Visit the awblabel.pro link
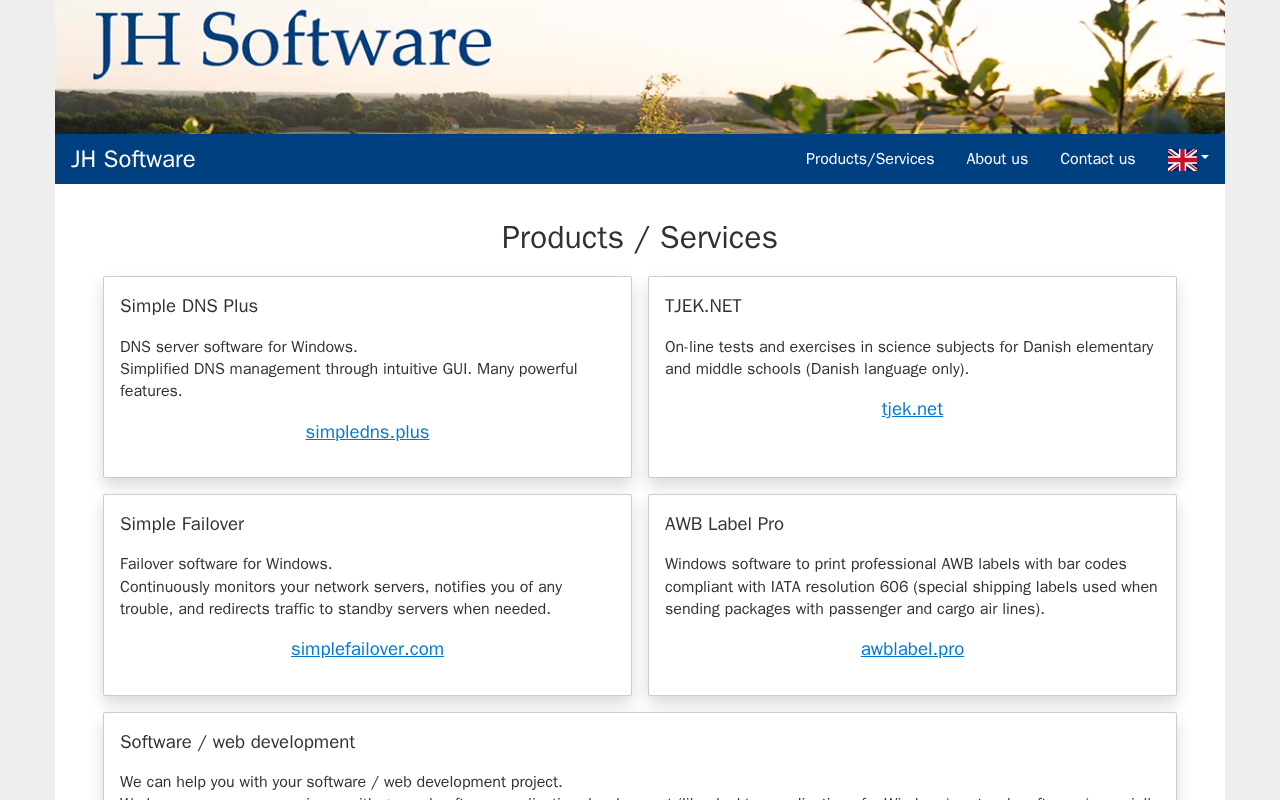The image size is (1280, 800). [x=912, y=649]
